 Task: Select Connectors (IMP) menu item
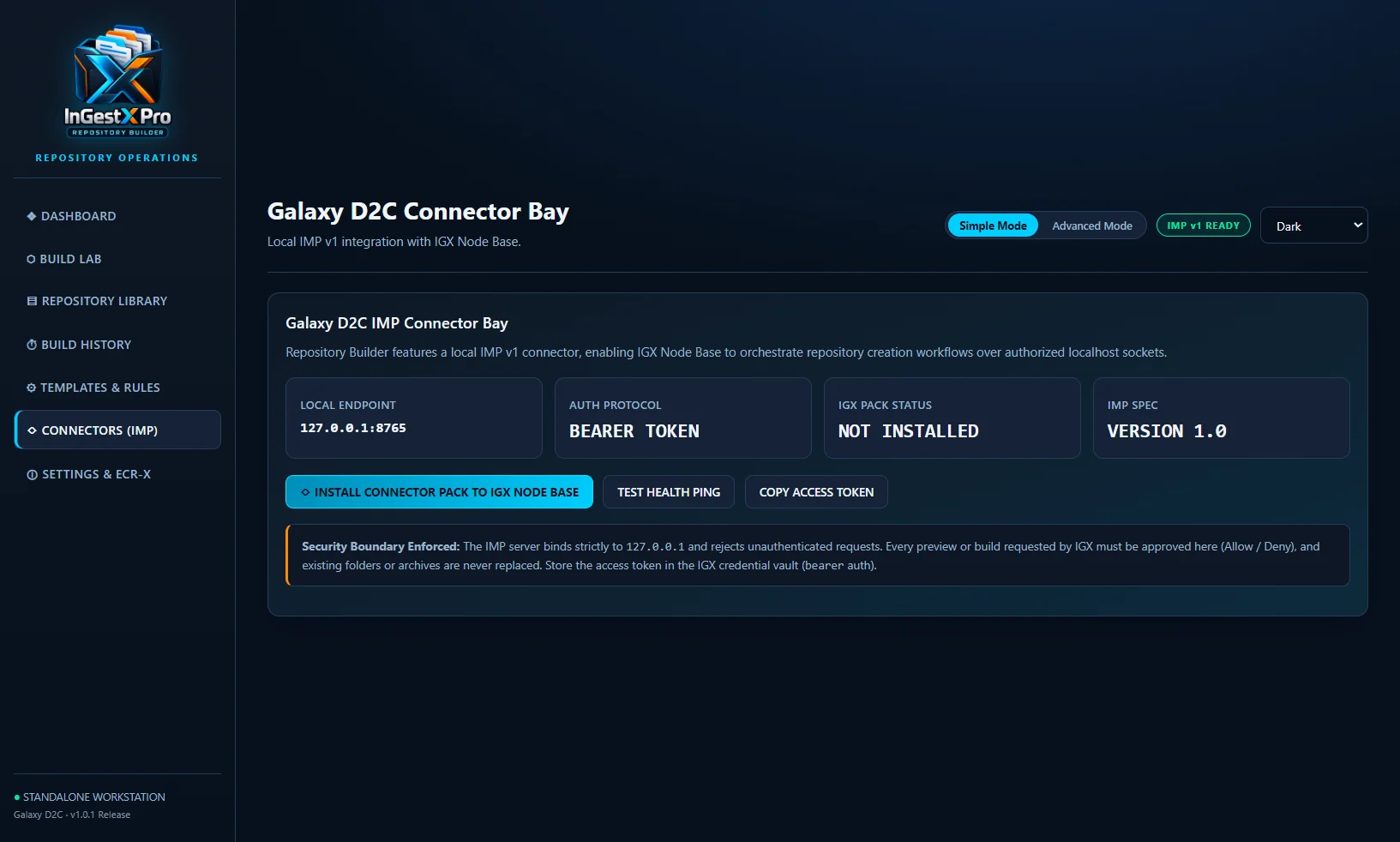(x=117, y=430)
